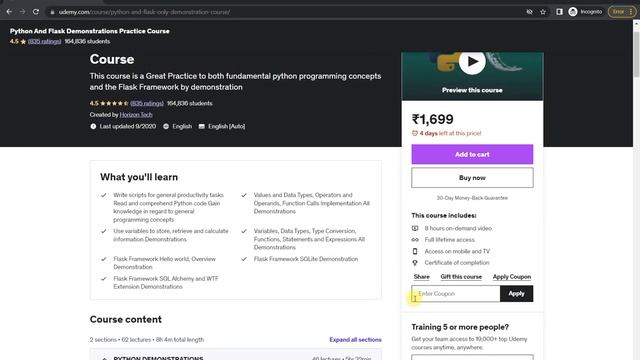Click the udemy.com address bar URL
640x360 pixels.
[144, 12]
